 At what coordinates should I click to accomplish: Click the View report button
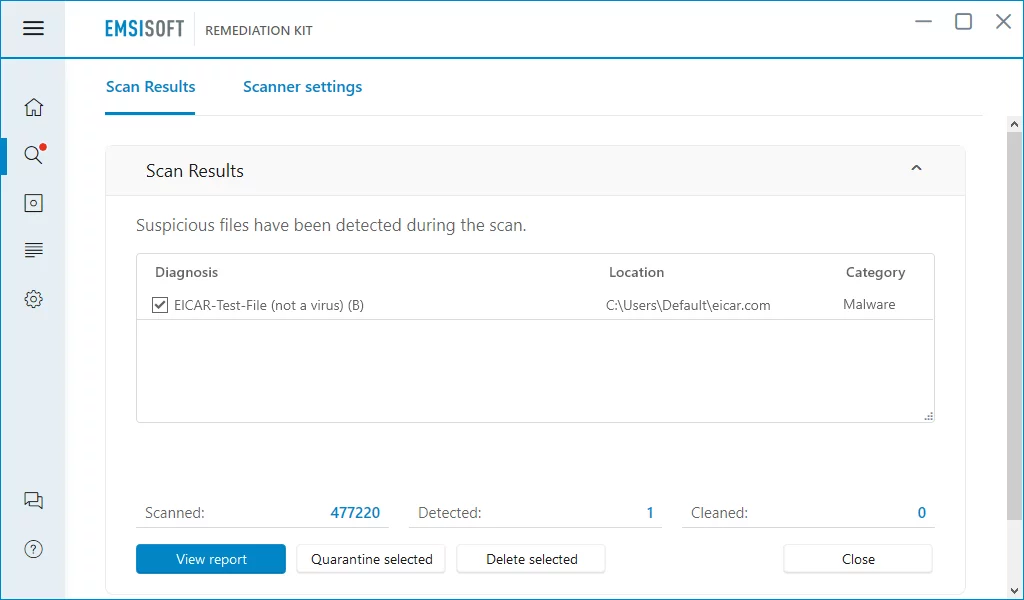(x=211, y=559)
